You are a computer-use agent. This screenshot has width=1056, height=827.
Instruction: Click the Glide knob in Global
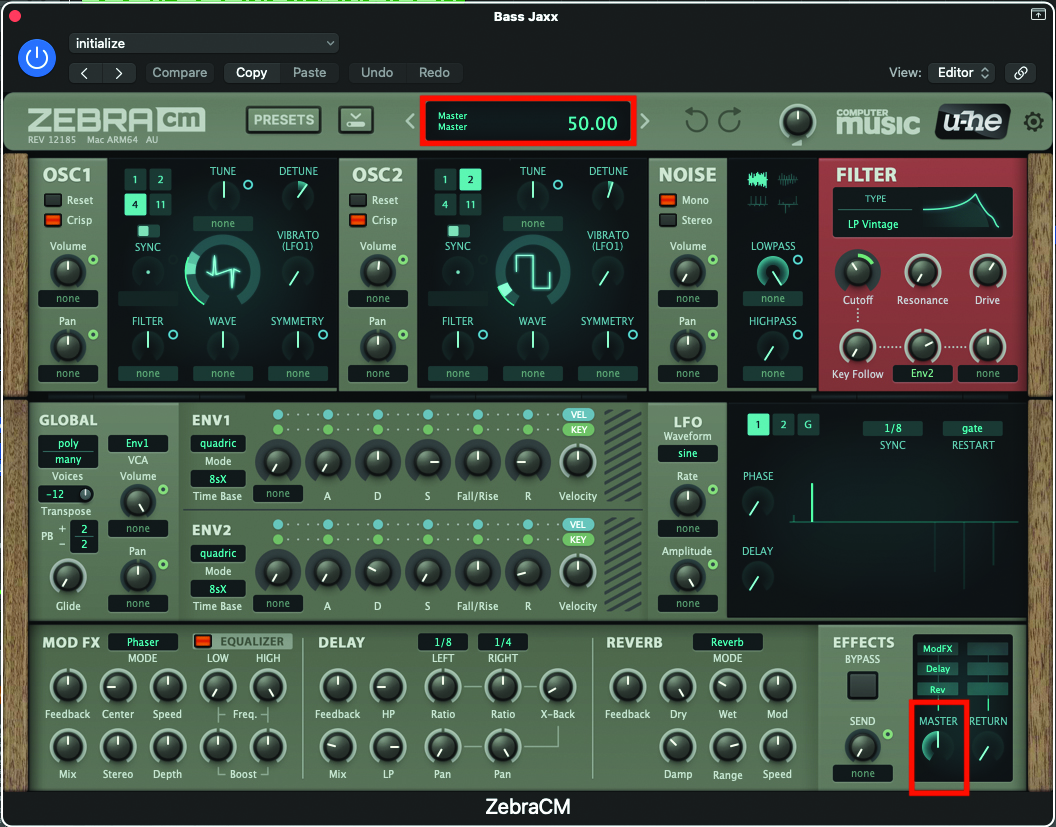pos(68,577)
